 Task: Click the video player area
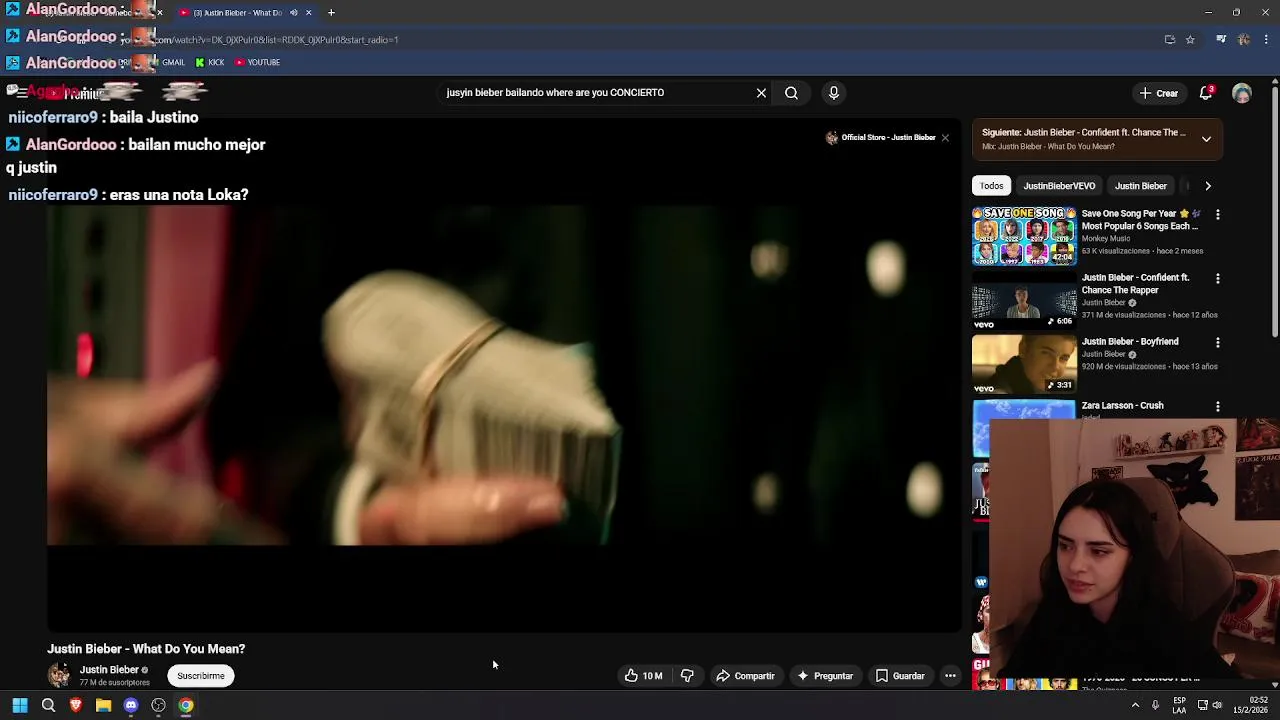tap(504, 376)
